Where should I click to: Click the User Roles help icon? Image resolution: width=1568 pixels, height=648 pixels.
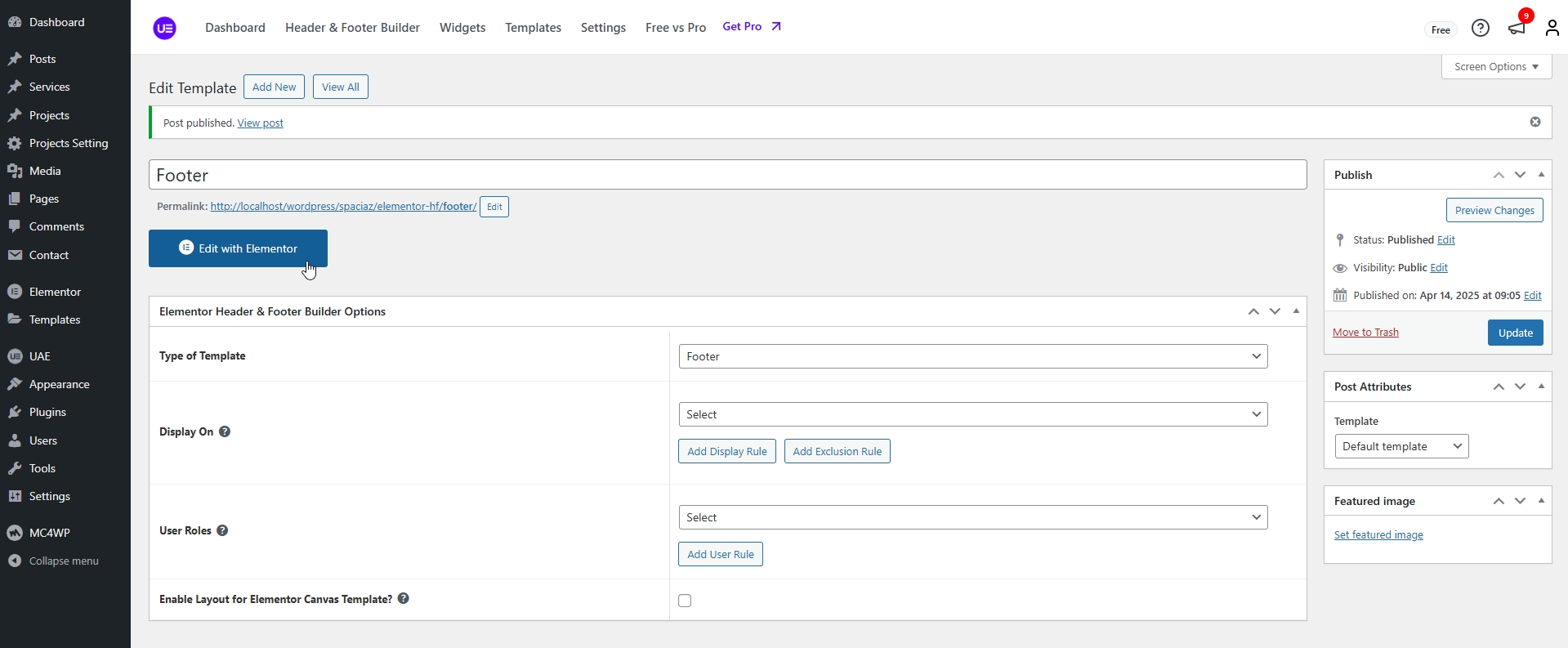222,530
